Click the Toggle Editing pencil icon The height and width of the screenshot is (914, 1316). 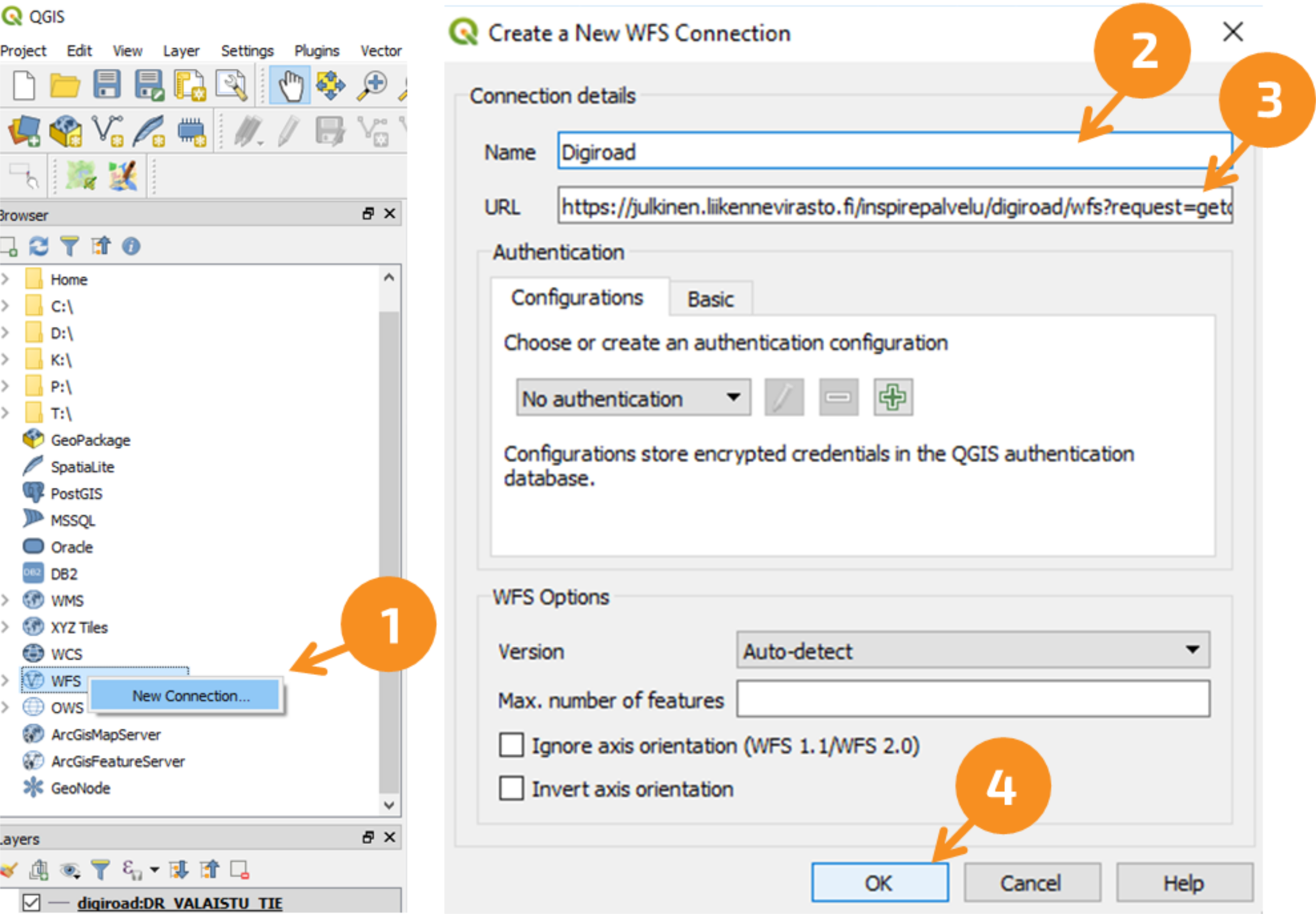(289, 131)
